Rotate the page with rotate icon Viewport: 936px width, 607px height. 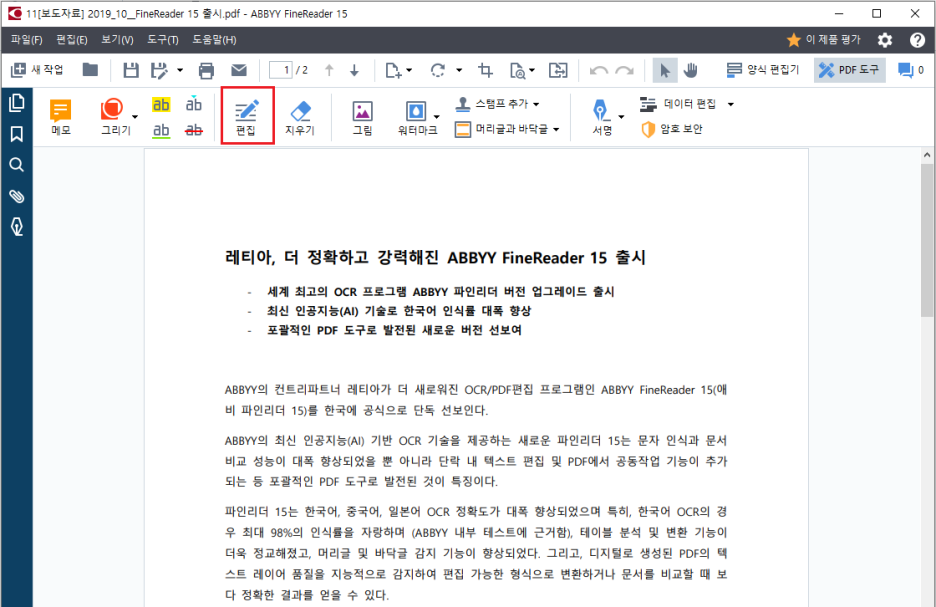[438, 70]
